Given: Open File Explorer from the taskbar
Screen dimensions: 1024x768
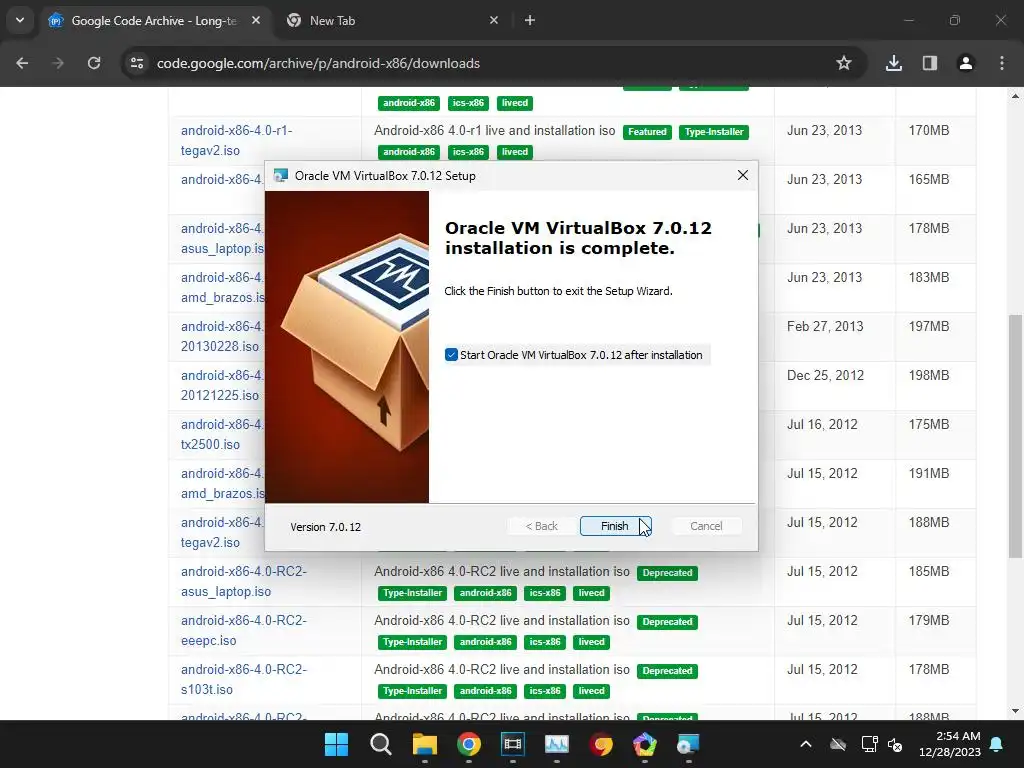Looking at the screenshot, I should pos(424,744).
